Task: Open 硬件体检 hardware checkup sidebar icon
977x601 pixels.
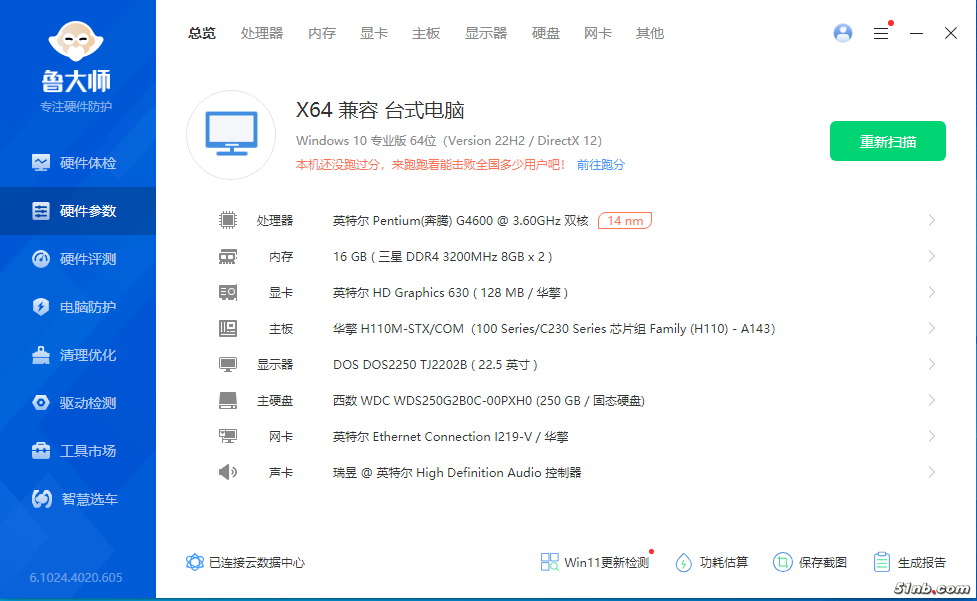Action: (x=41, y=163)
